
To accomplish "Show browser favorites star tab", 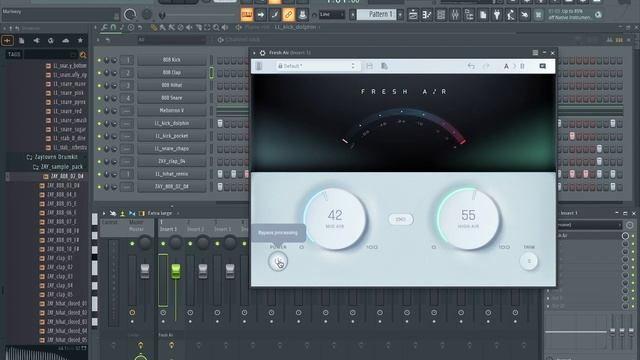I will click(x=80, y=40).
